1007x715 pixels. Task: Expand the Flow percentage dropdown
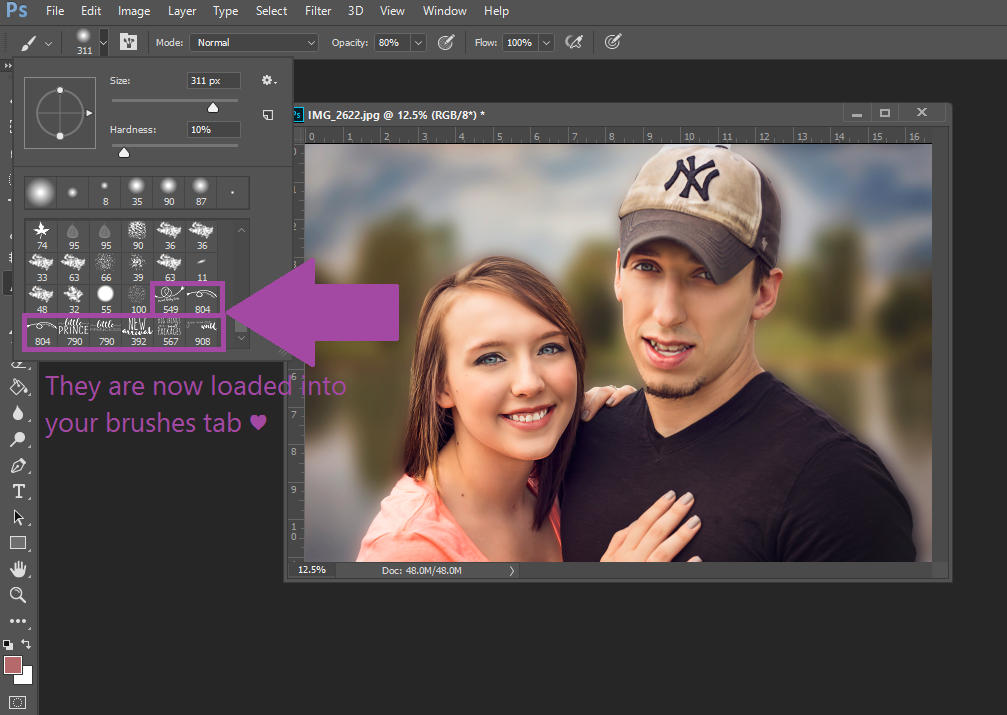coord(546,43)
